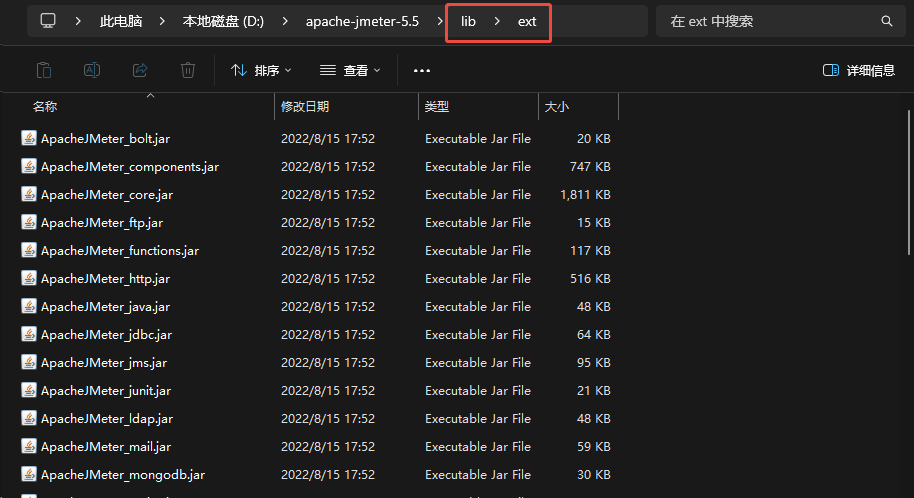Click the rename toolbar icon
The height and width of the screenshot is (498, 914).
click(92, 71)
